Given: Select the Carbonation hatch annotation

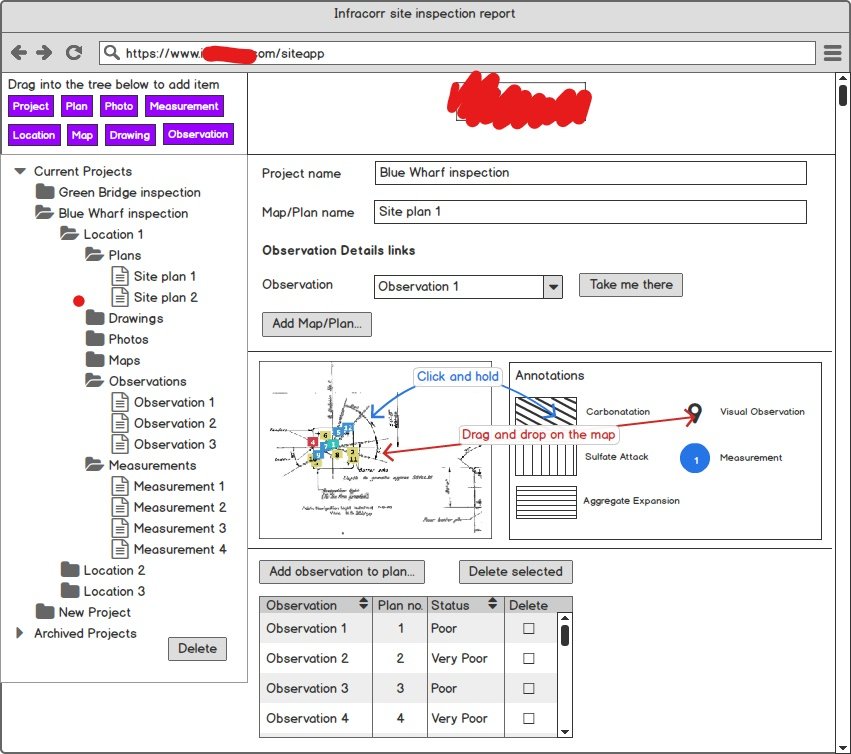Looking at the screenshot, I should [545, 411].
